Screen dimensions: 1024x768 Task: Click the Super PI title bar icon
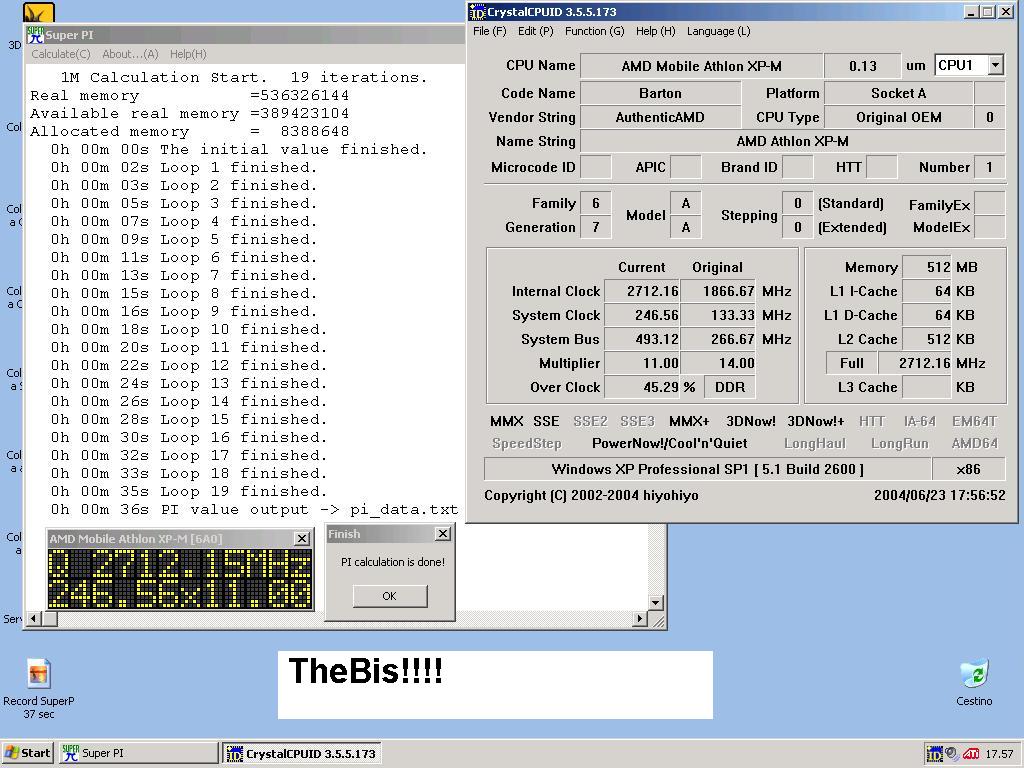coord(35,35)
